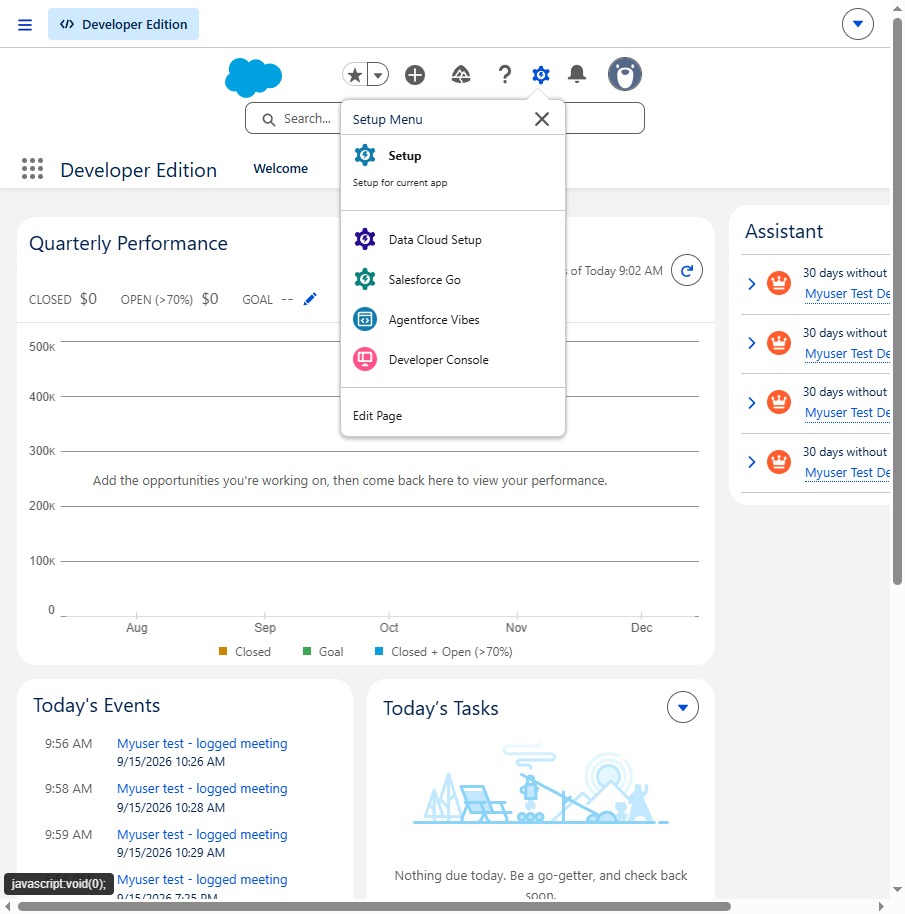Refresh the Quarterly Performance chart
905x914 pixels.
tap(686, 270)
